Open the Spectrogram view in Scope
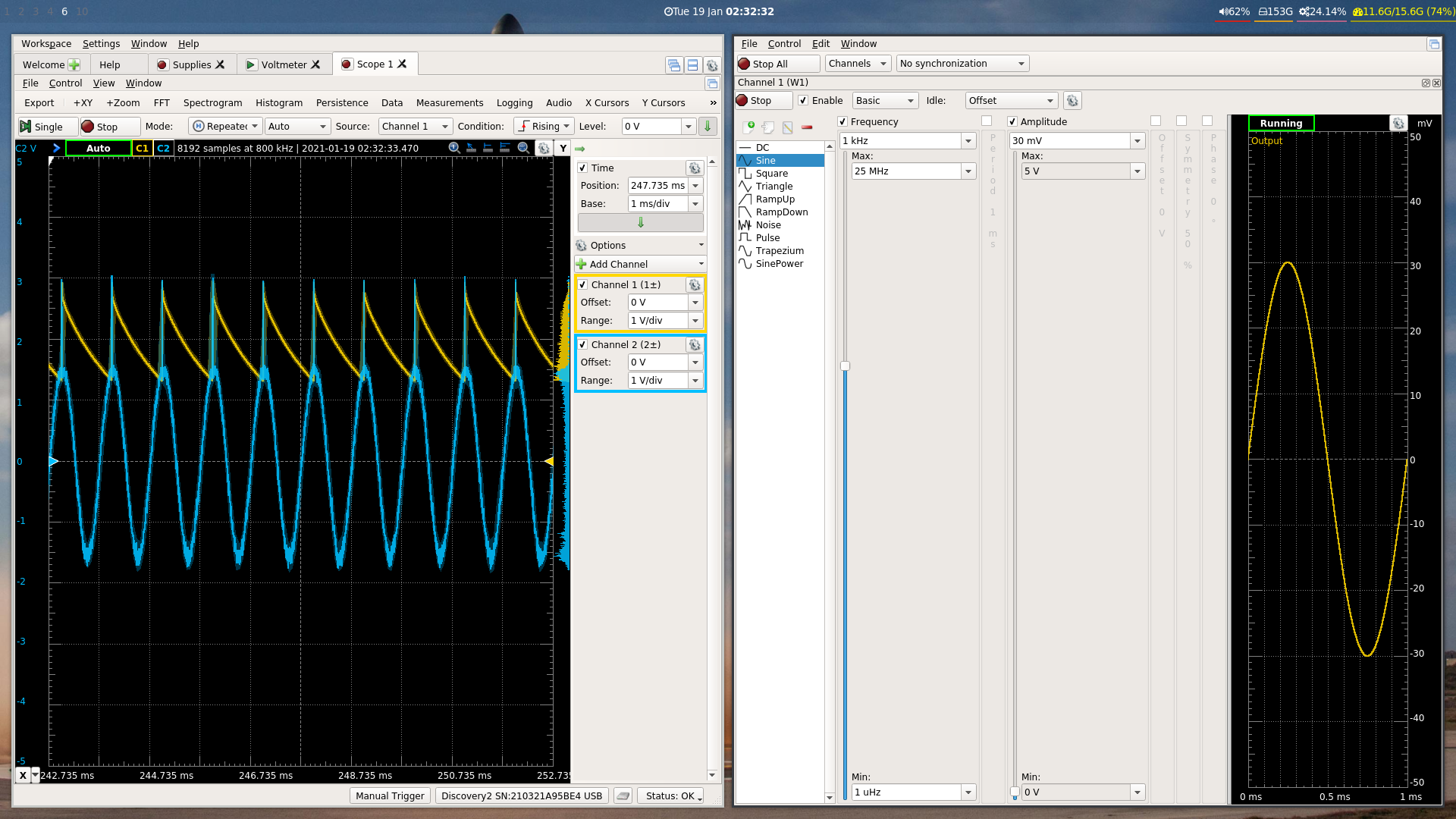Image resolution: width=1456 pixels, height=819 pixels. click(212, 102)
